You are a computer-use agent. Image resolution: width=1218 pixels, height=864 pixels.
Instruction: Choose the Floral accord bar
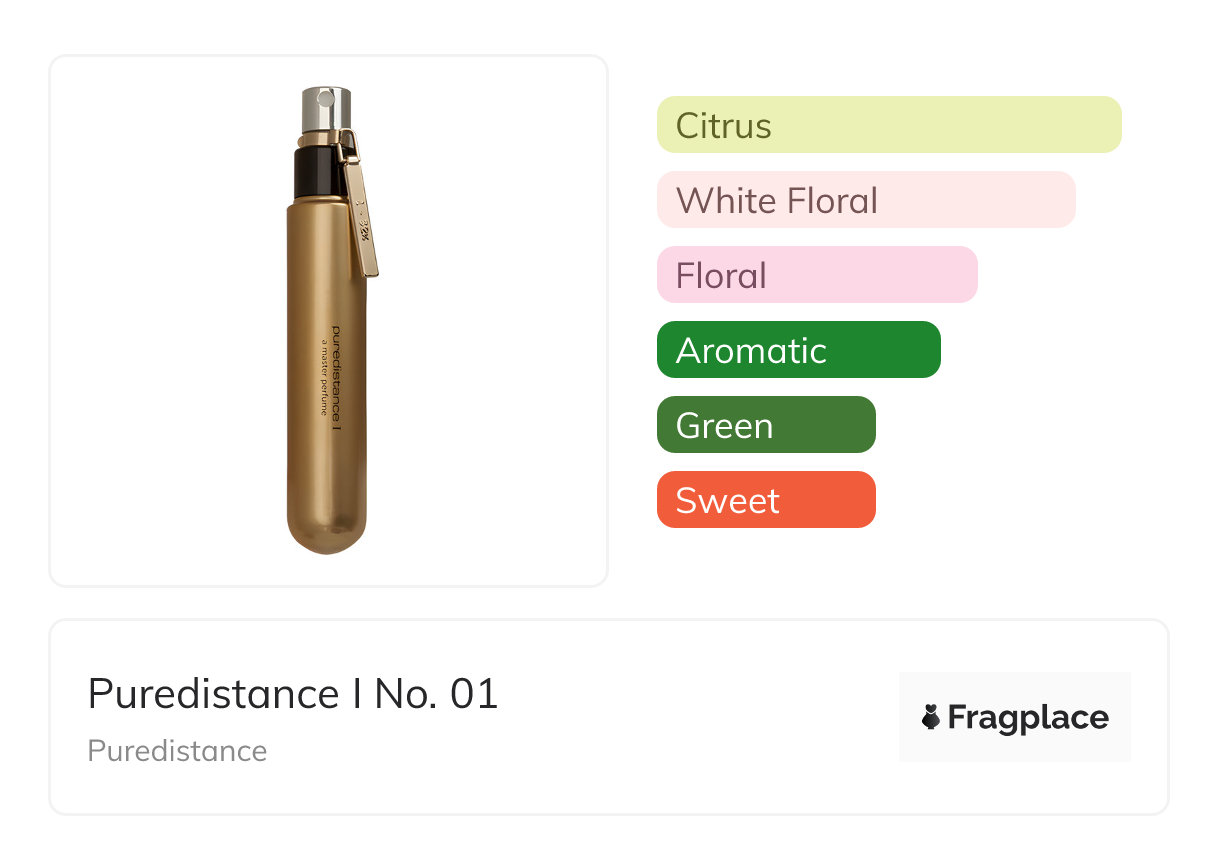pos(816,275)
